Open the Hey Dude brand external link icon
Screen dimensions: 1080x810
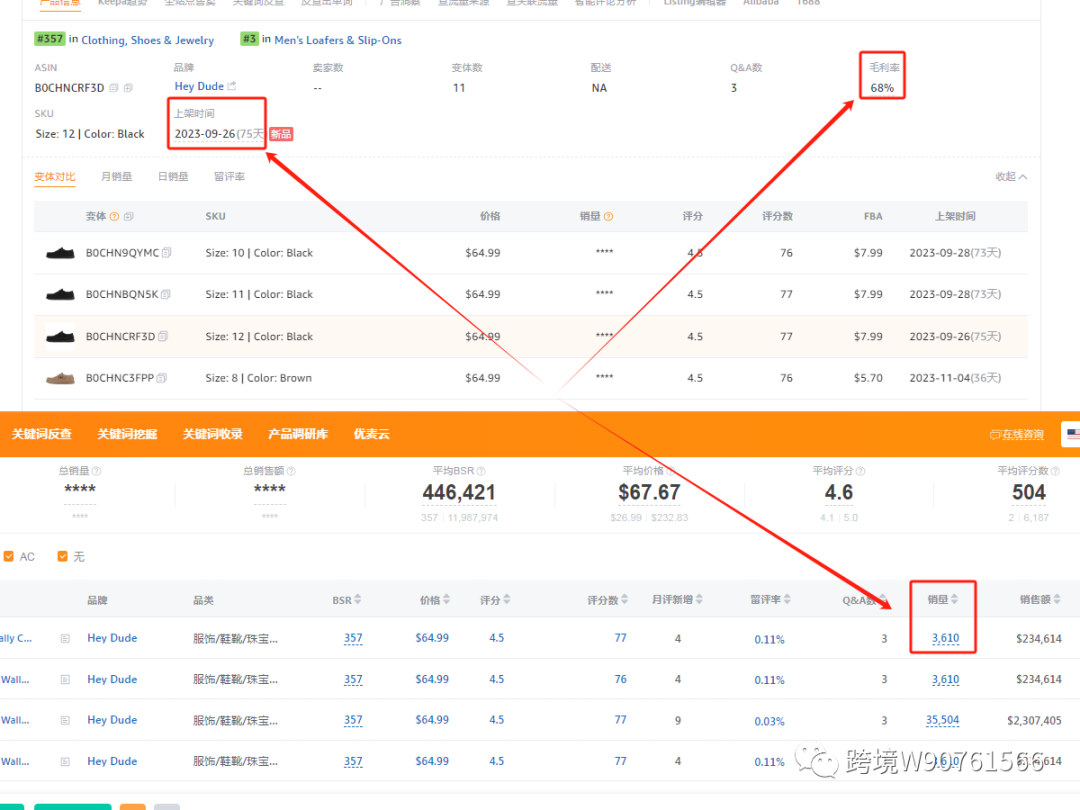coord(231,86)
